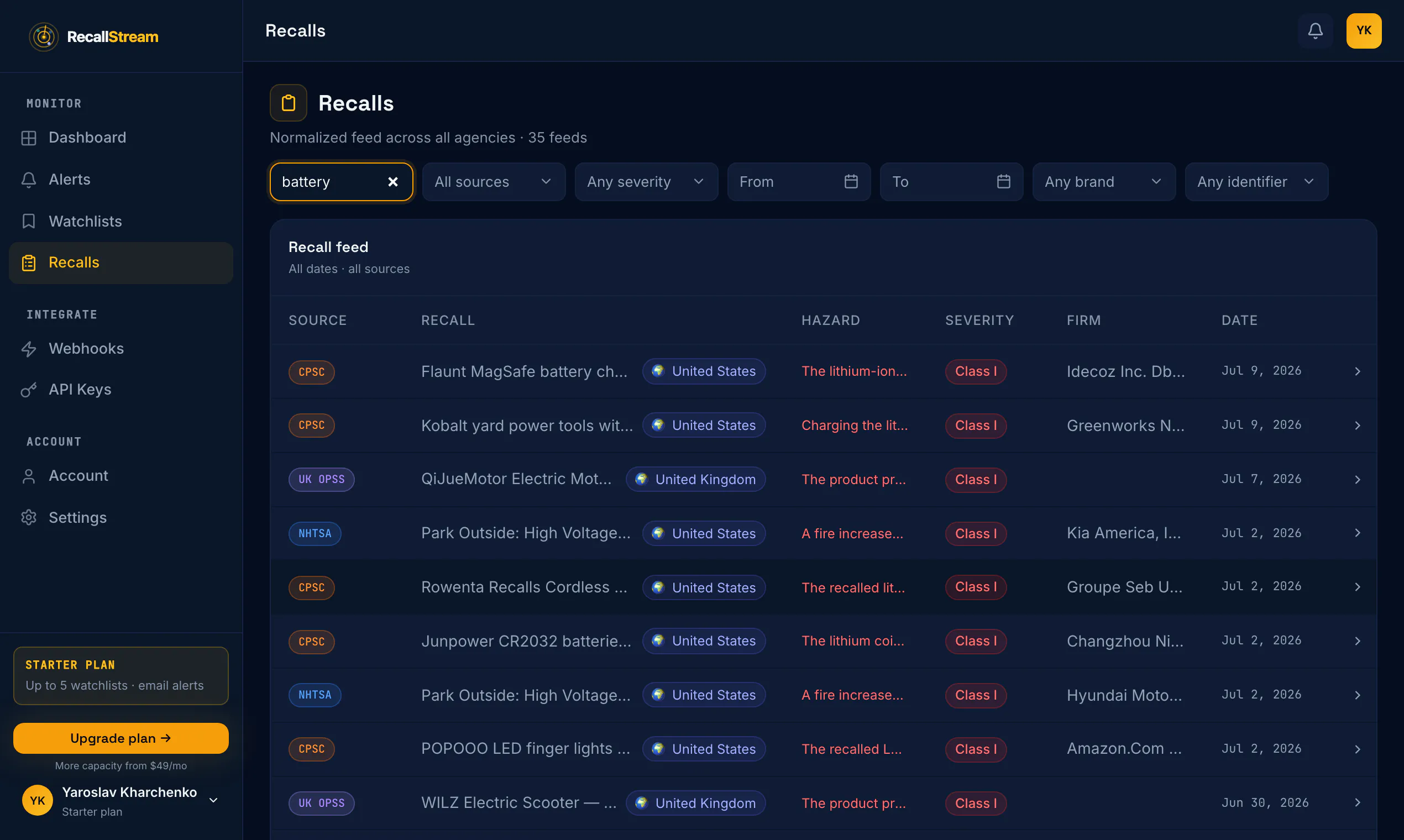Click 'The lithium-ion...' hazard text
Screen dimensions: 1404x840
pos(853,371)
